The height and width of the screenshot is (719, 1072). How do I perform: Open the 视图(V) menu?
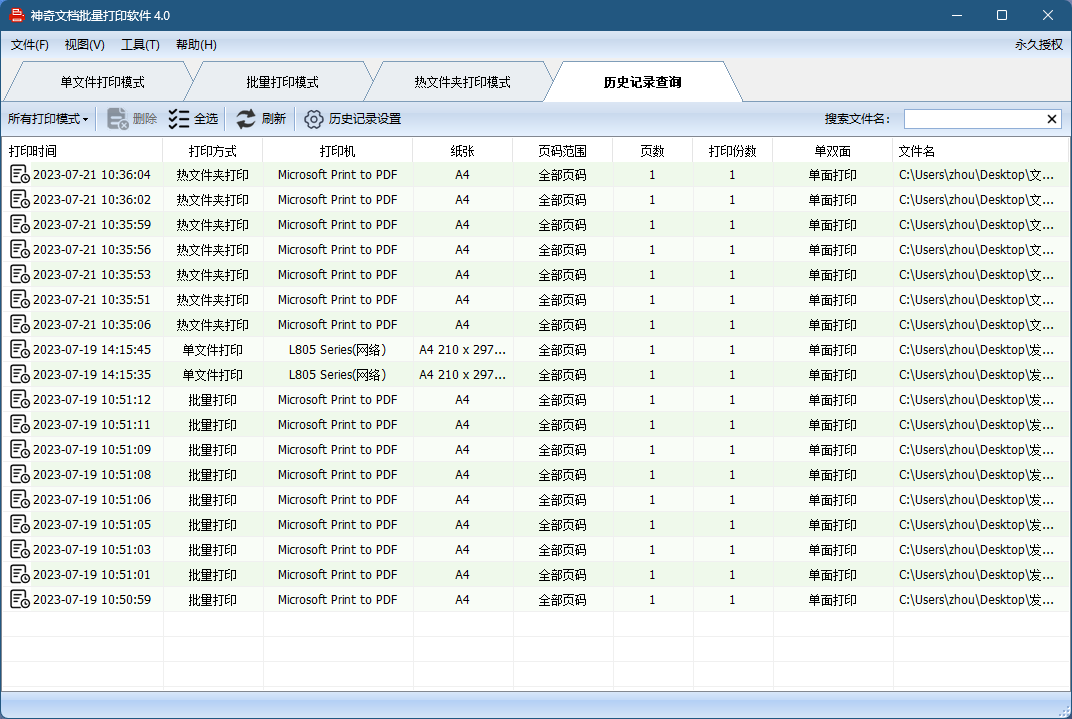coord(84,44)
